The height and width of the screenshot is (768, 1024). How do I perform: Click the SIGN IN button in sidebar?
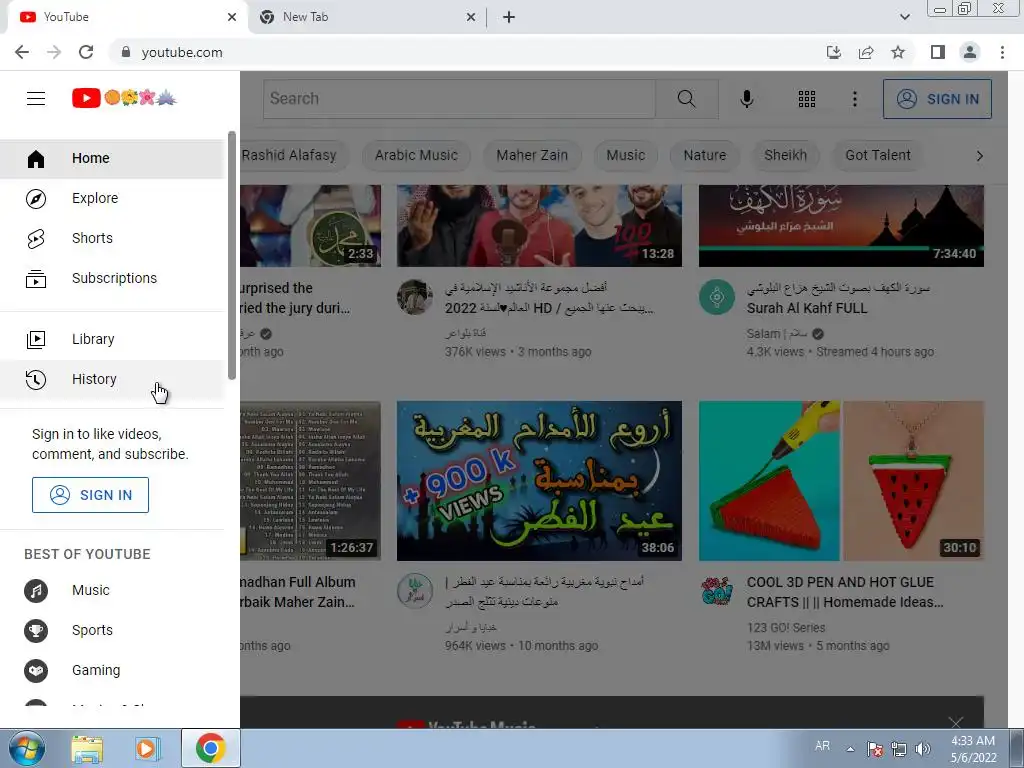(90, 495)
